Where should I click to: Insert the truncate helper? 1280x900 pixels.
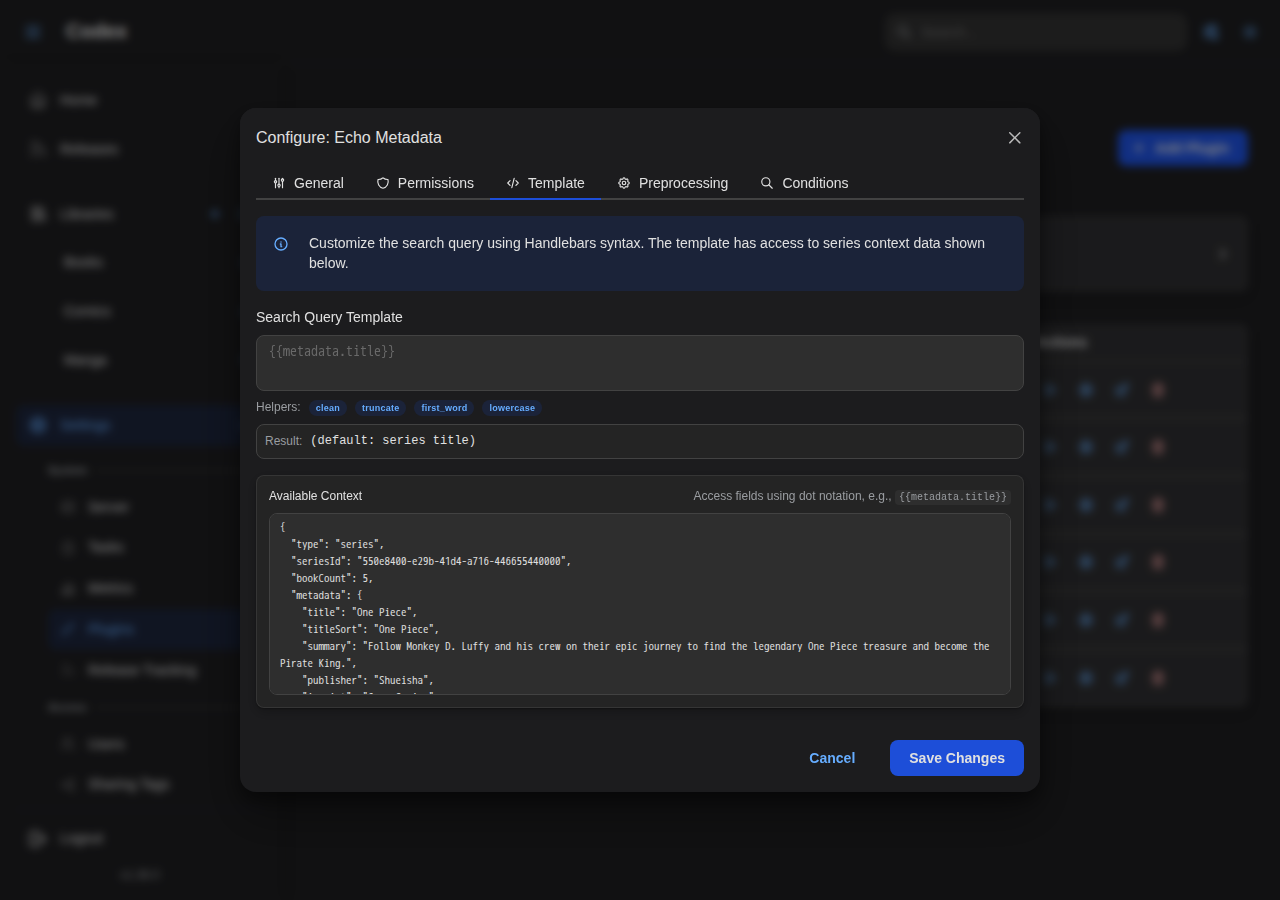pos(380,408)
